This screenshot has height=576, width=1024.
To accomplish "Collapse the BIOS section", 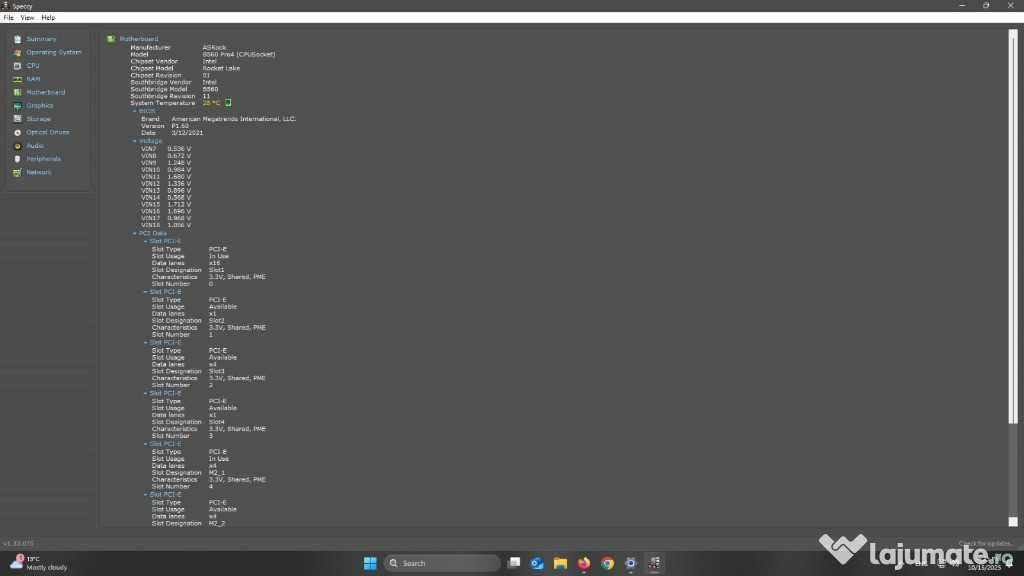I will click(x=136, y=111).
